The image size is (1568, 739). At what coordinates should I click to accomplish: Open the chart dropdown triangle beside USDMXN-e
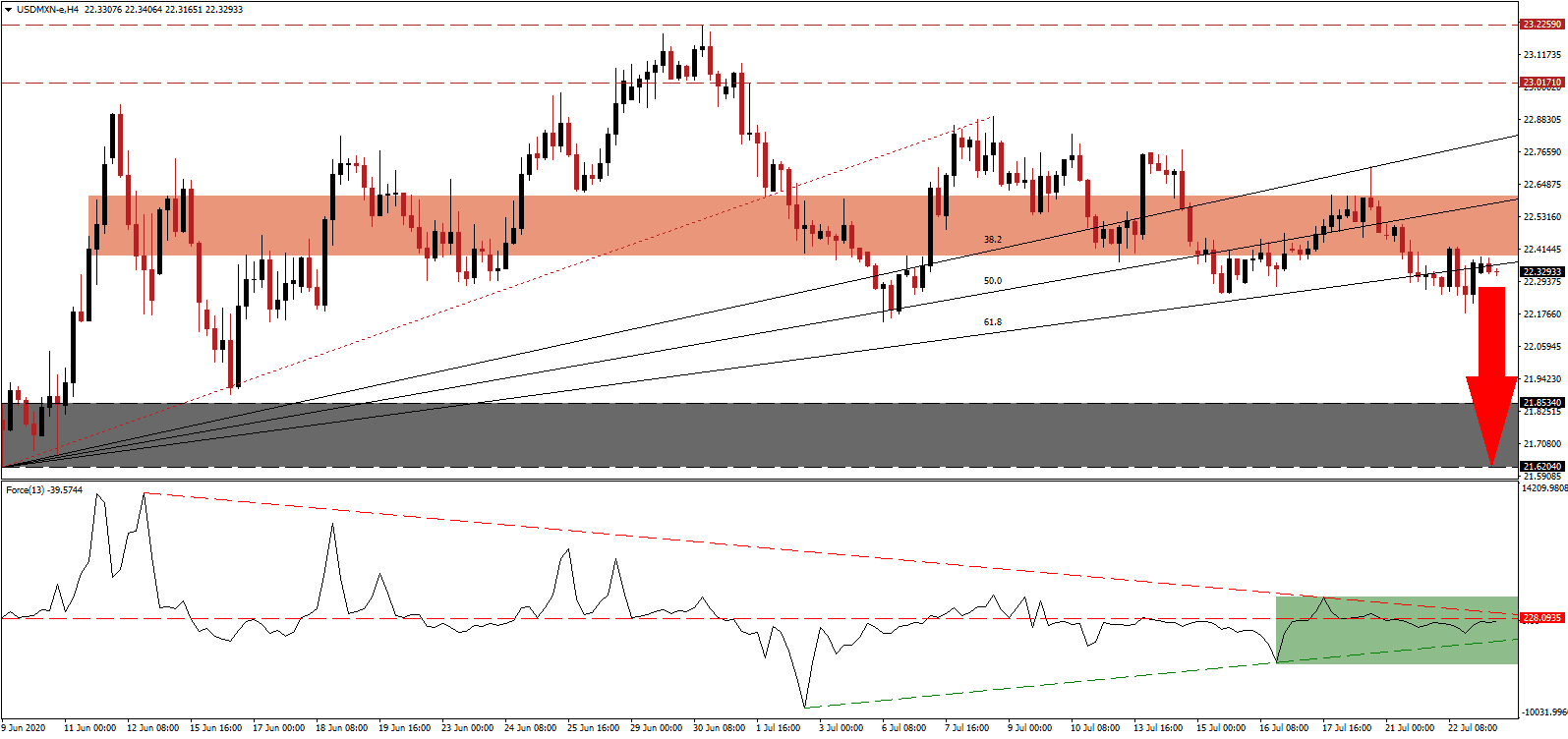pos(8,10)
